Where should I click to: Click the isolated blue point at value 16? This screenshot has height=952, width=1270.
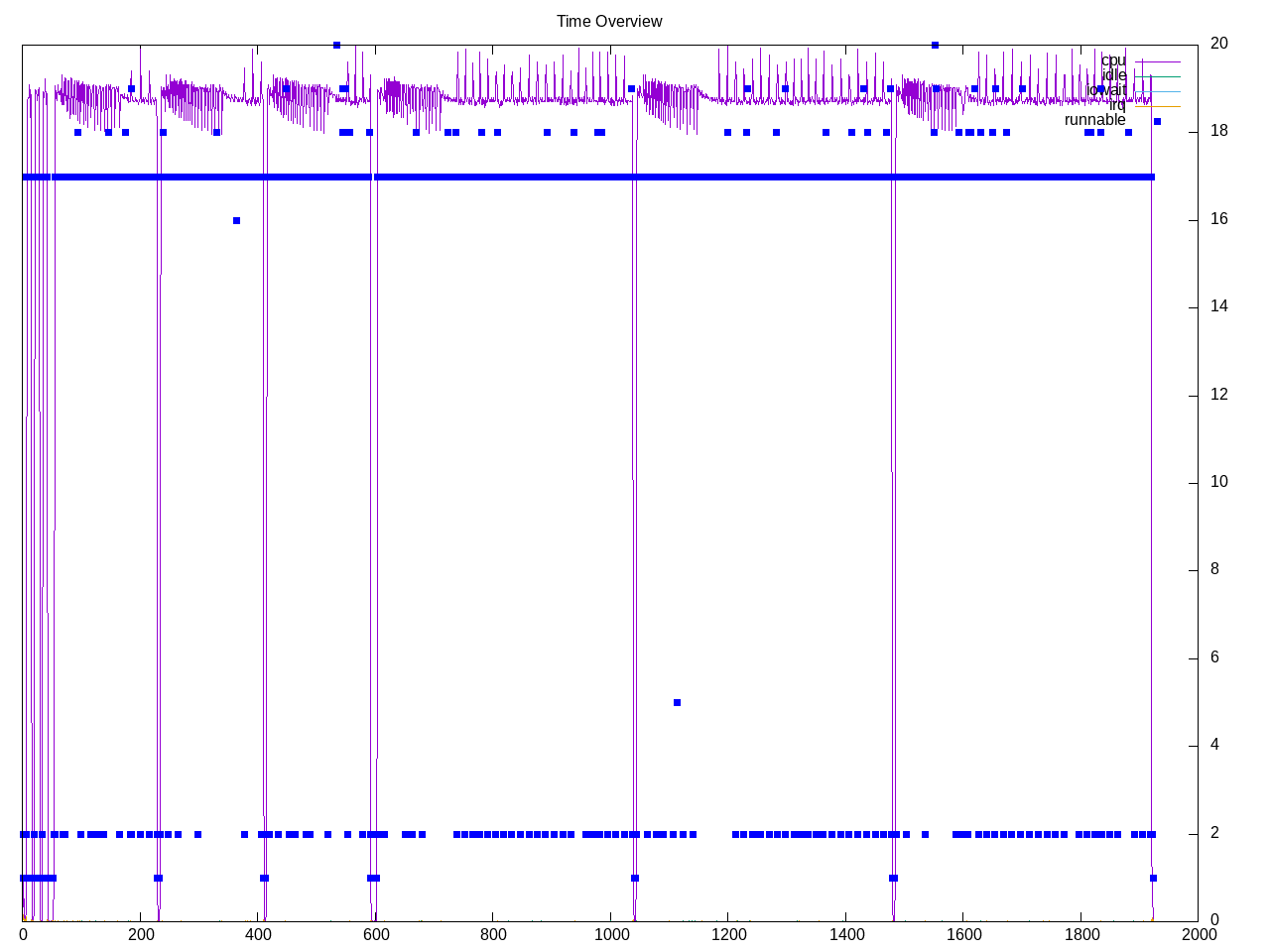coord(236,220)
